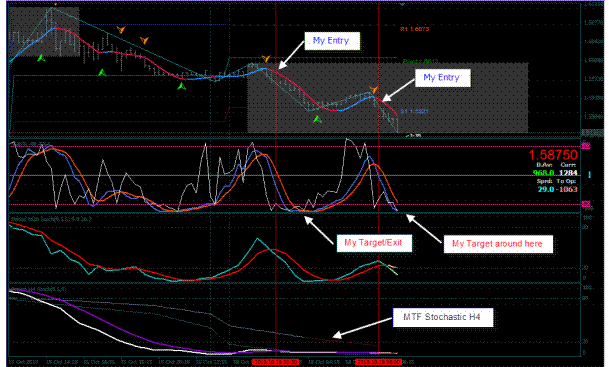The width and height of the screenshot is (609, 367).
Task: Click the lower magenta level tag on stochastic panel
Action: point(586,204)
